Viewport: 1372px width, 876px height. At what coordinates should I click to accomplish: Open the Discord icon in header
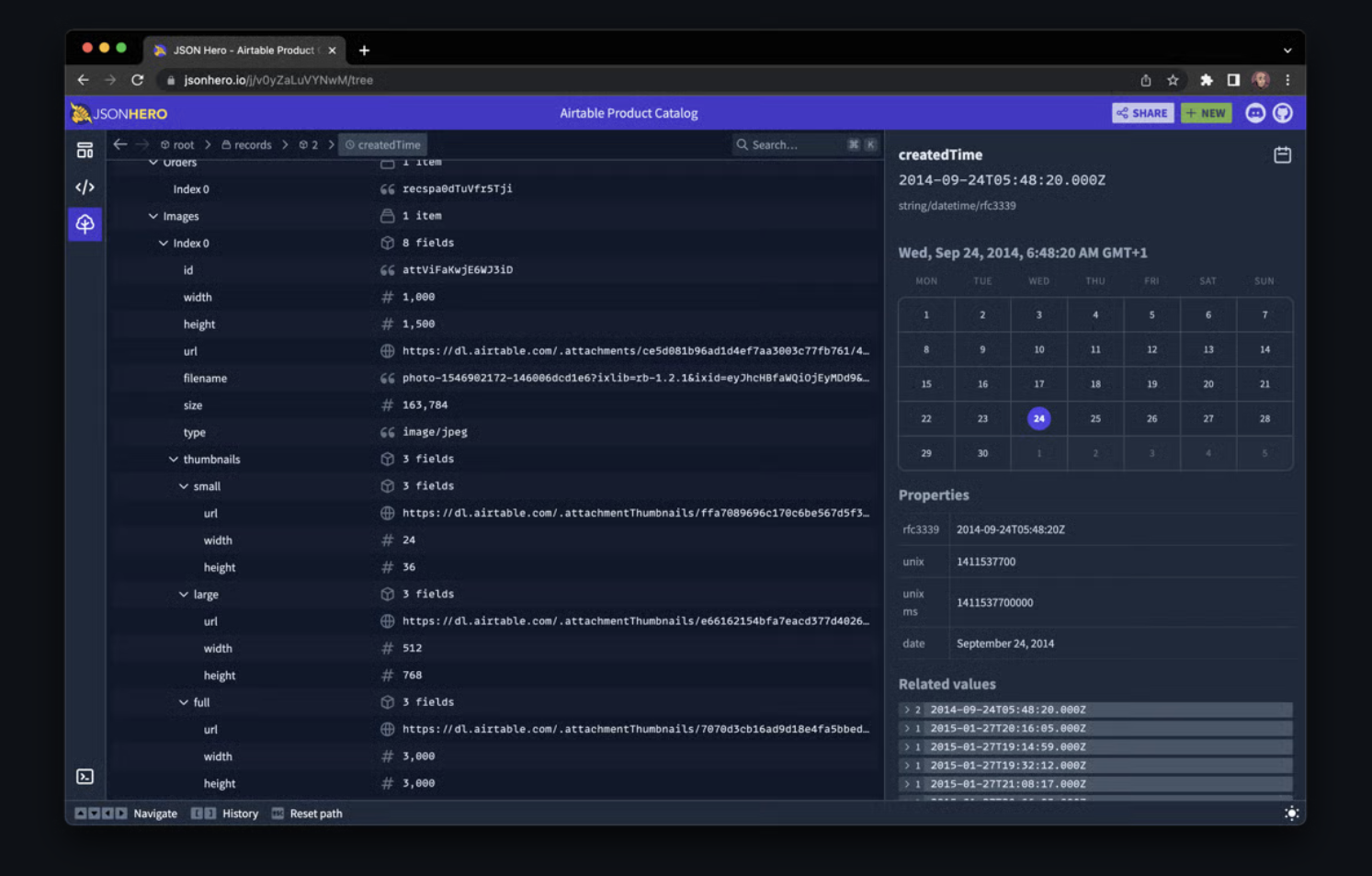(x=1255, y=113)
